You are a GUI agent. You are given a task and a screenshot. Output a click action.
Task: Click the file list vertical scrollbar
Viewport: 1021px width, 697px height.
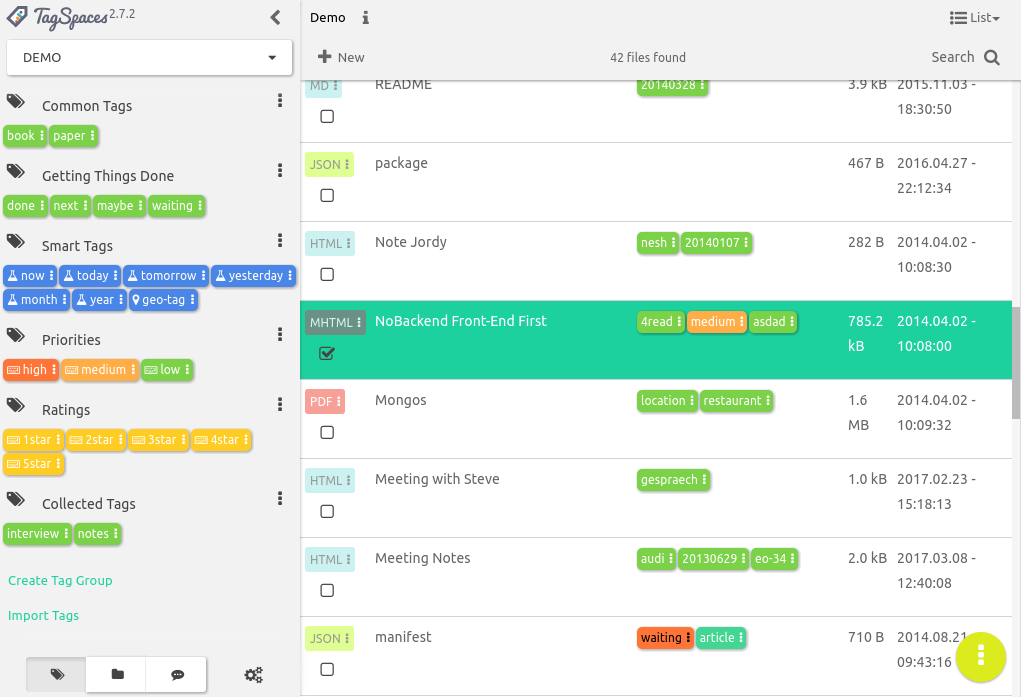coord(1016,362)
